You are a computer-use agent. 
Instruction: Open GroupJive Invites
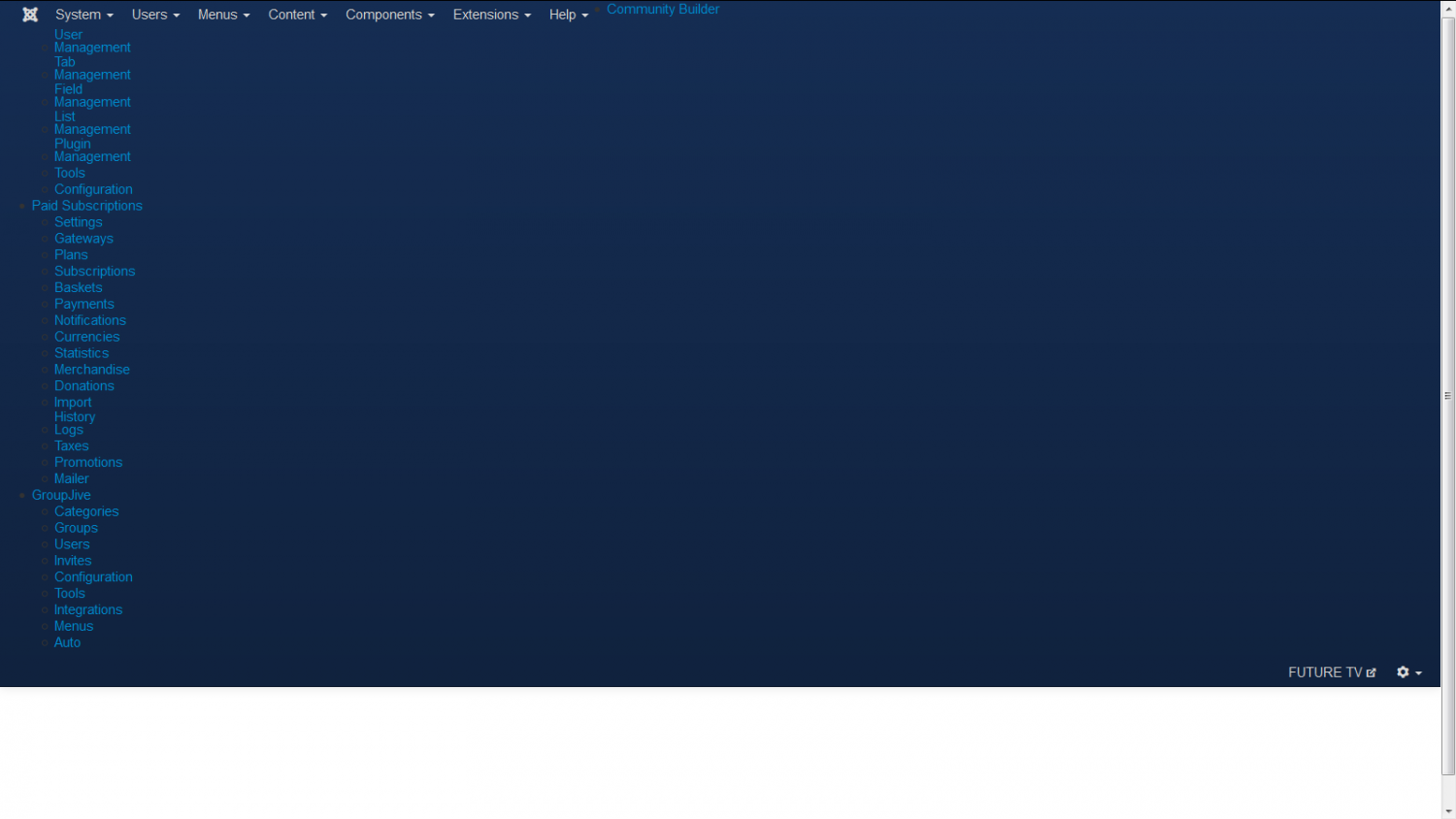[73, 561]
